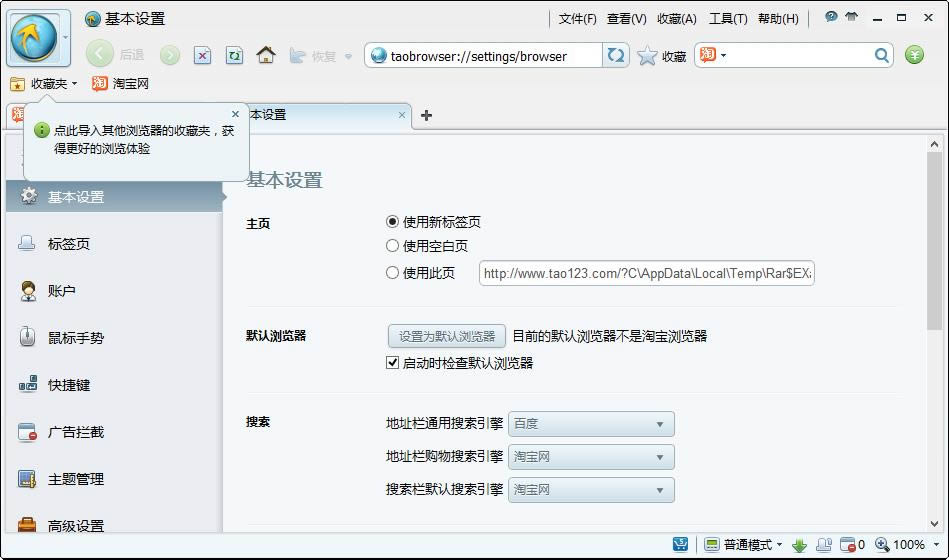Click the Taobao search engine icon
This screenshot has width=949, height=560.
(x=707, y=54)
